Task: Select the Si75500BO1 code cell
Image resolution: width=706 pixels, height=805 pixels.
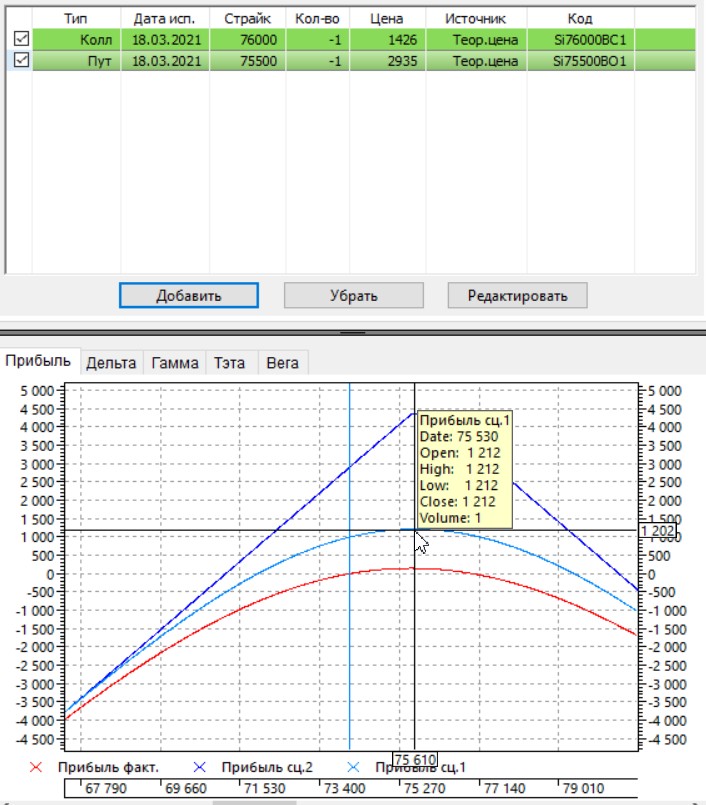Action: coord(589,61)
